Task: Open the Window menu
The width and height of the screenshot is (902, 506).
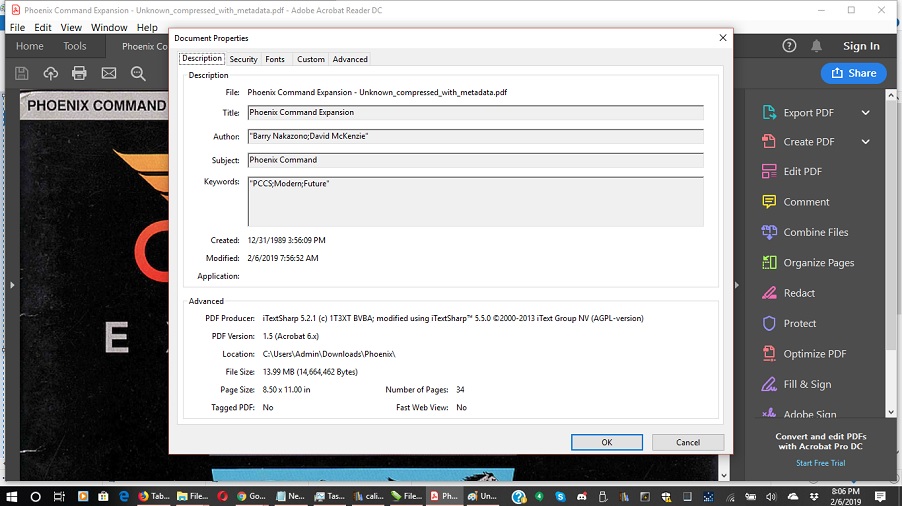Action: (x=109, y=28)
